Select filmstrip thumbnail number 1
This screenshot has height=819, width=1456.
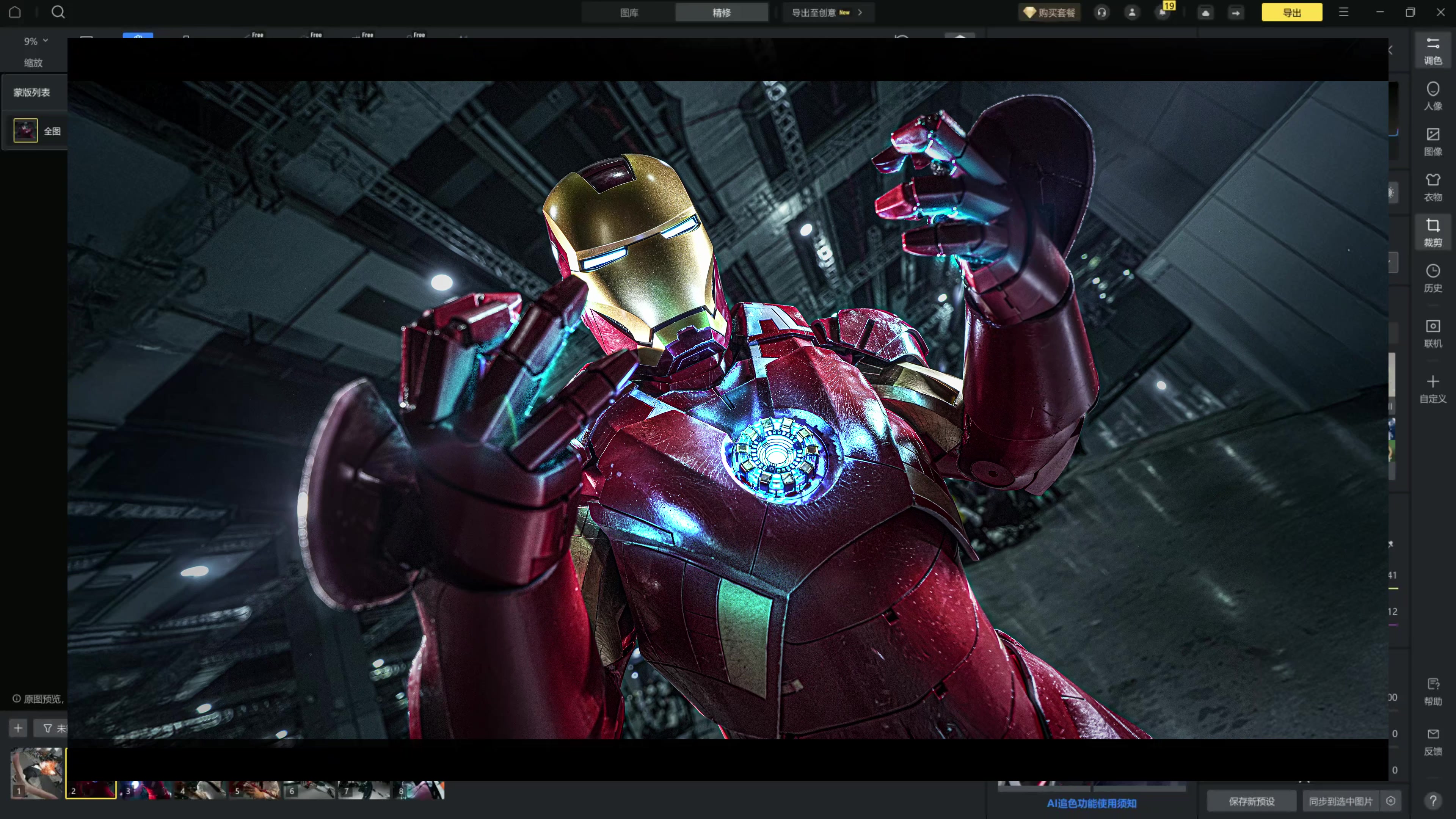click(x=37, y=773)
